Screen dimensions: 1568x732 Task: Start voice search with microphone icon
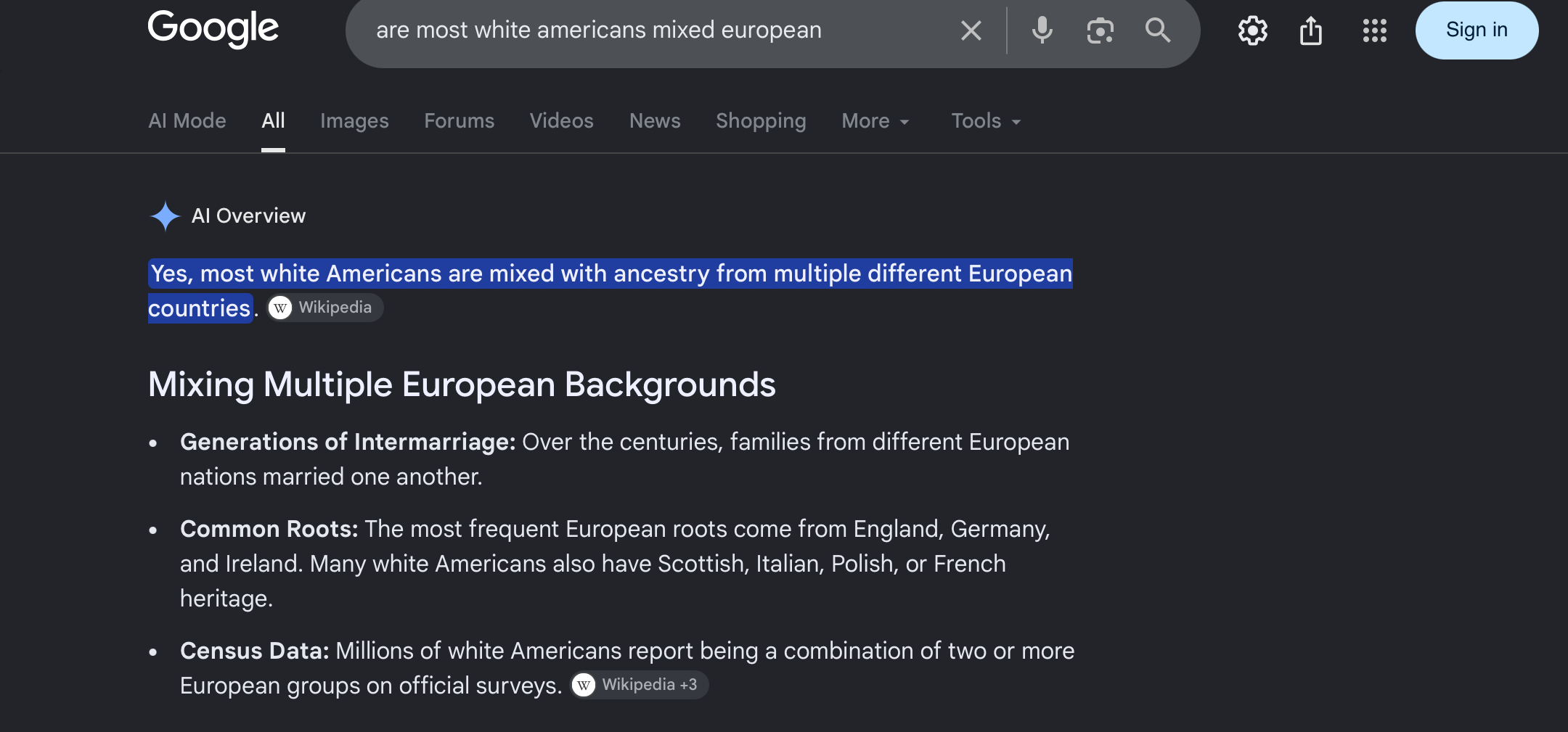pos(1042,30)
